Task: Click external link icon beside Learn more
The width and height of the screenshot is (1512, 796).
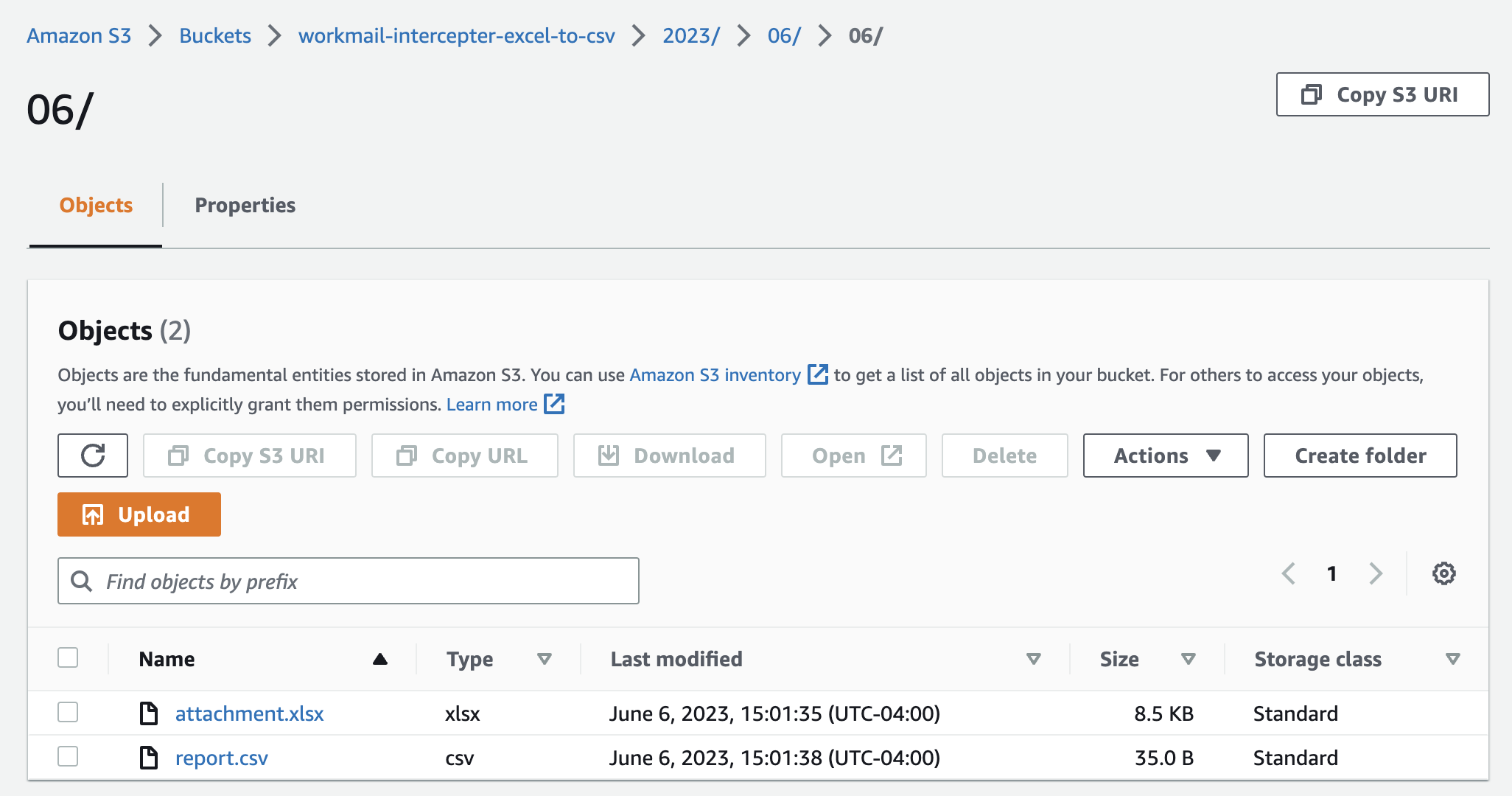Action: (554, 404)
